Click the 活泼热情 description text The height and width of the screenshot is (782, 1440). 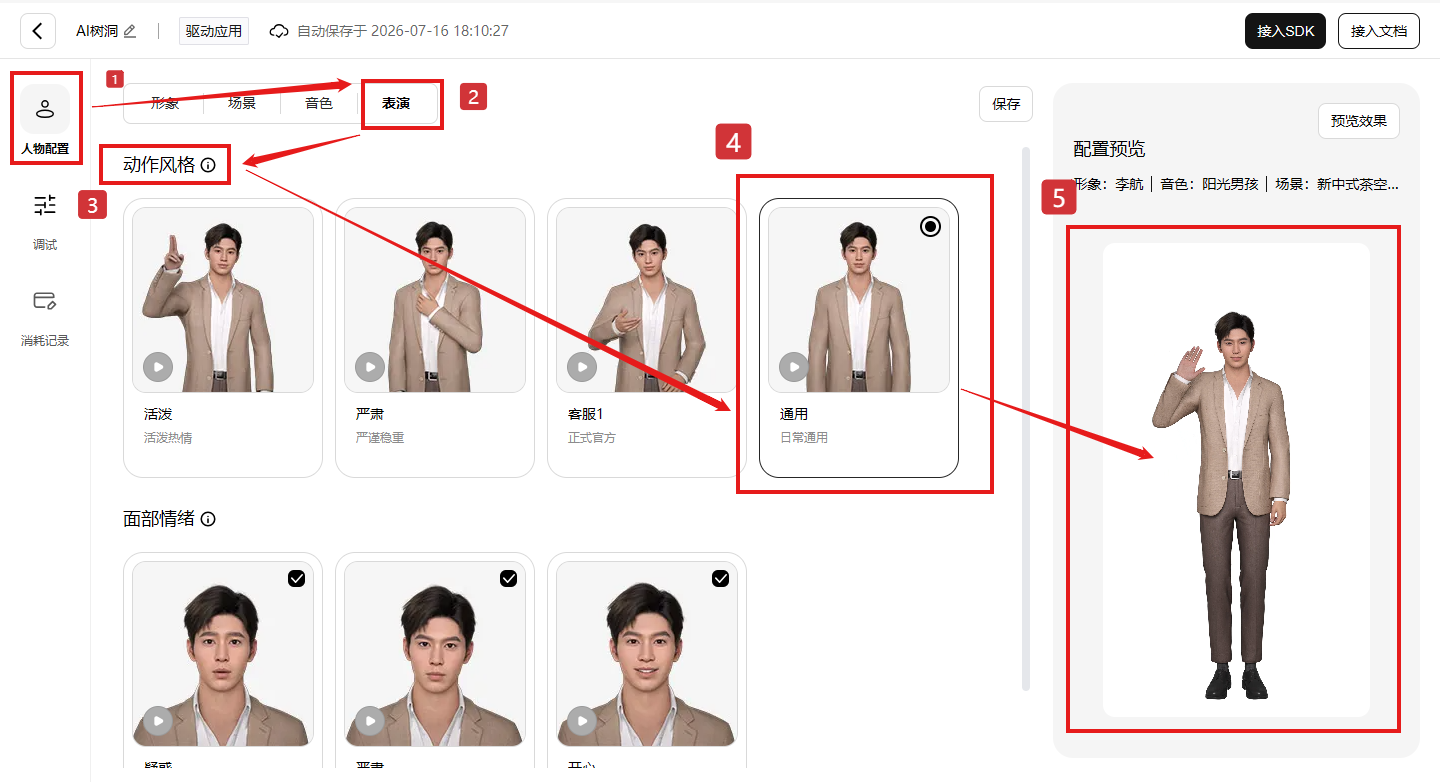[168, 438]
